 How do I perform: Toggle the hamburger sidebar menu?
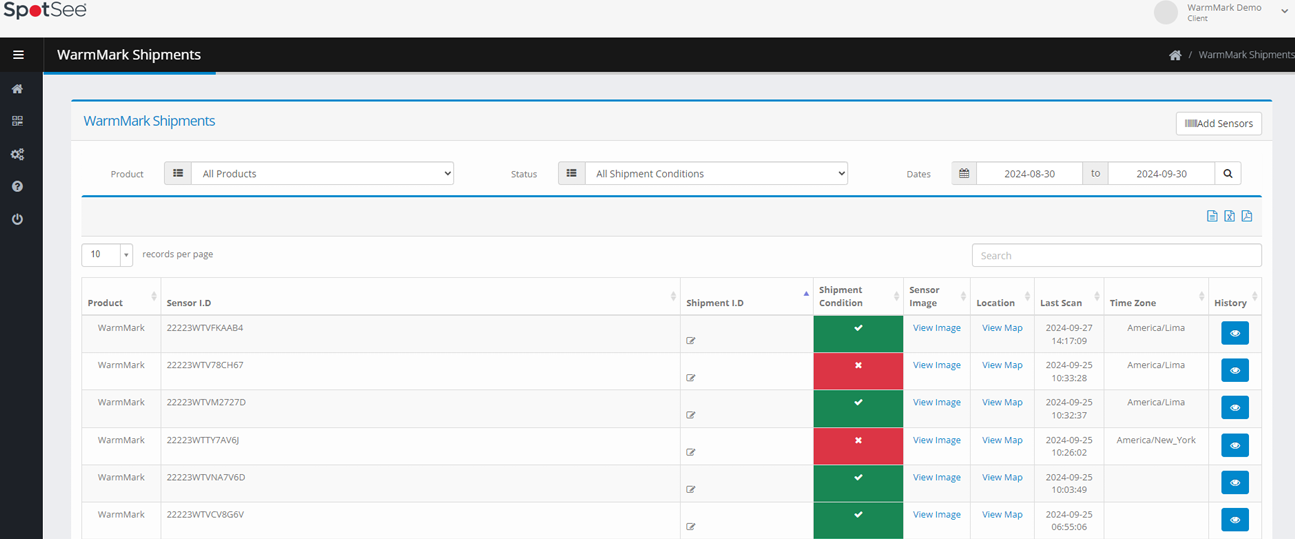tap(18, 55)
